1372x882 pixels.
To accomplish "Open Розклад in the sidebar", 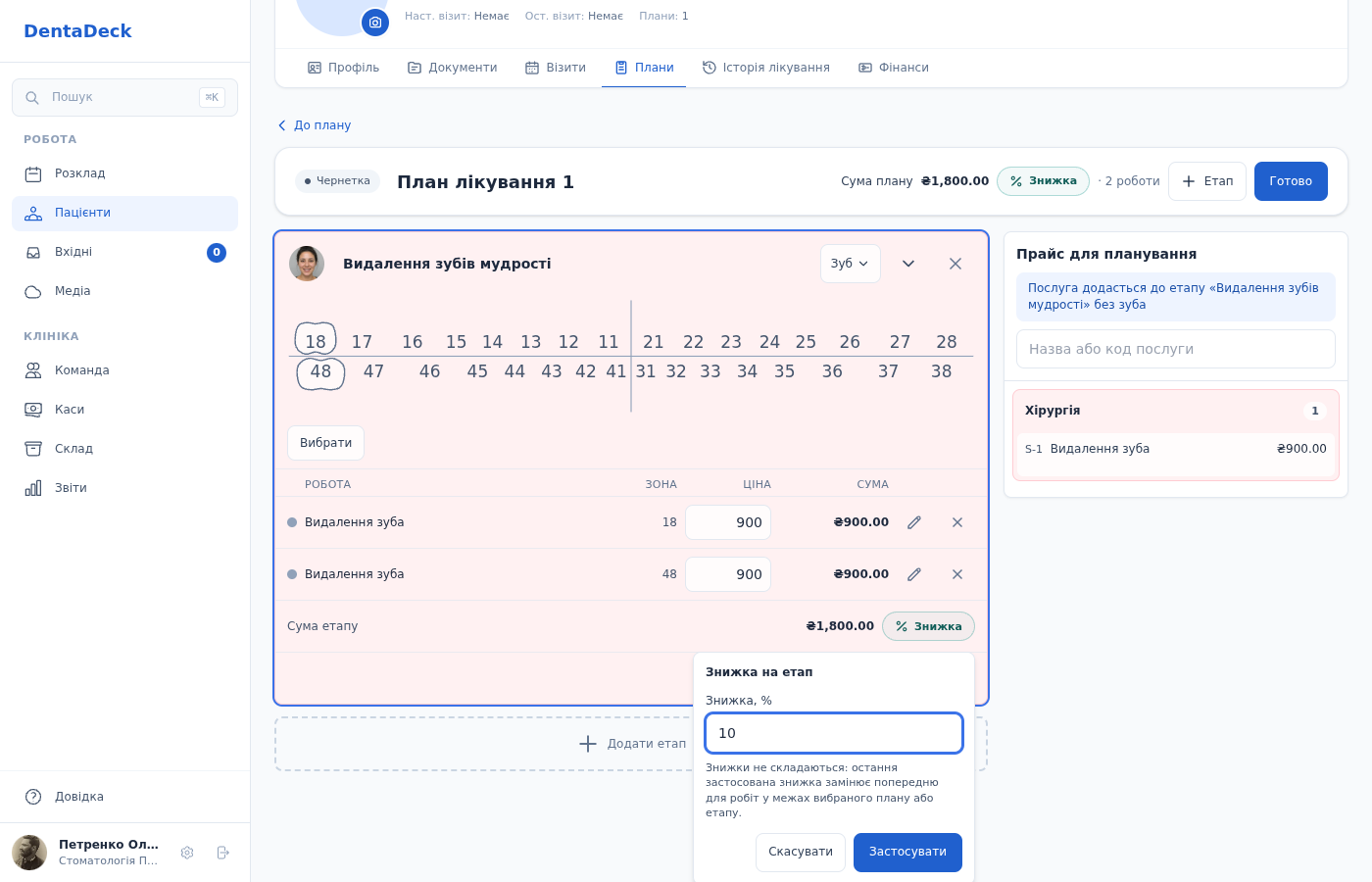I will point(124,173).
